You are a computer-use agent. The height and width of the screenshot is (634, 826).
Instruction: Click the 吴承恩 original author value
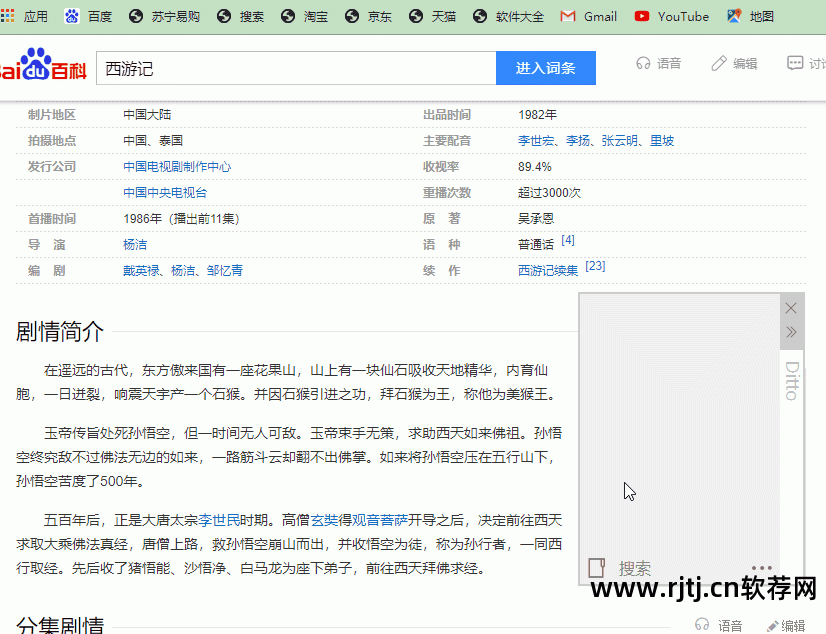[x=536, y=219]
